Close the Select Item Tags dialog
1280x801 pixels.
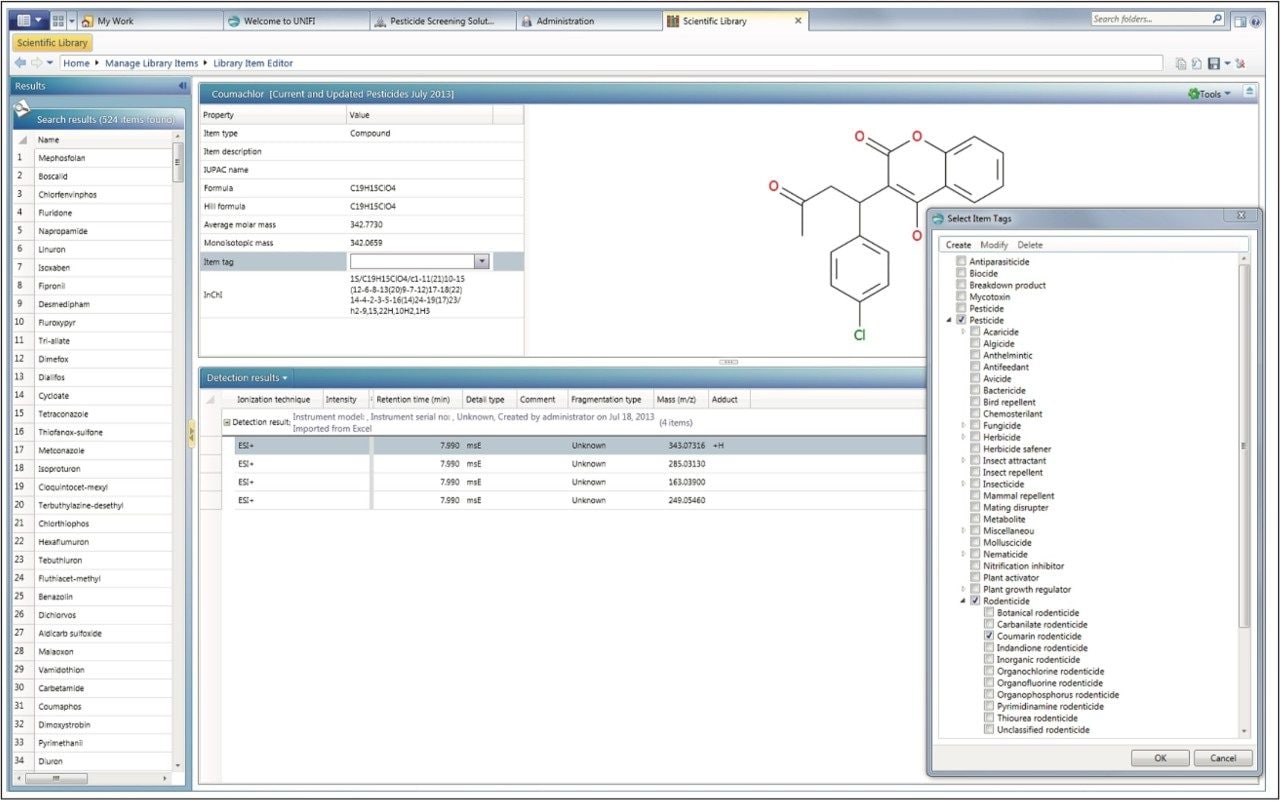(x=1240, y=216)
